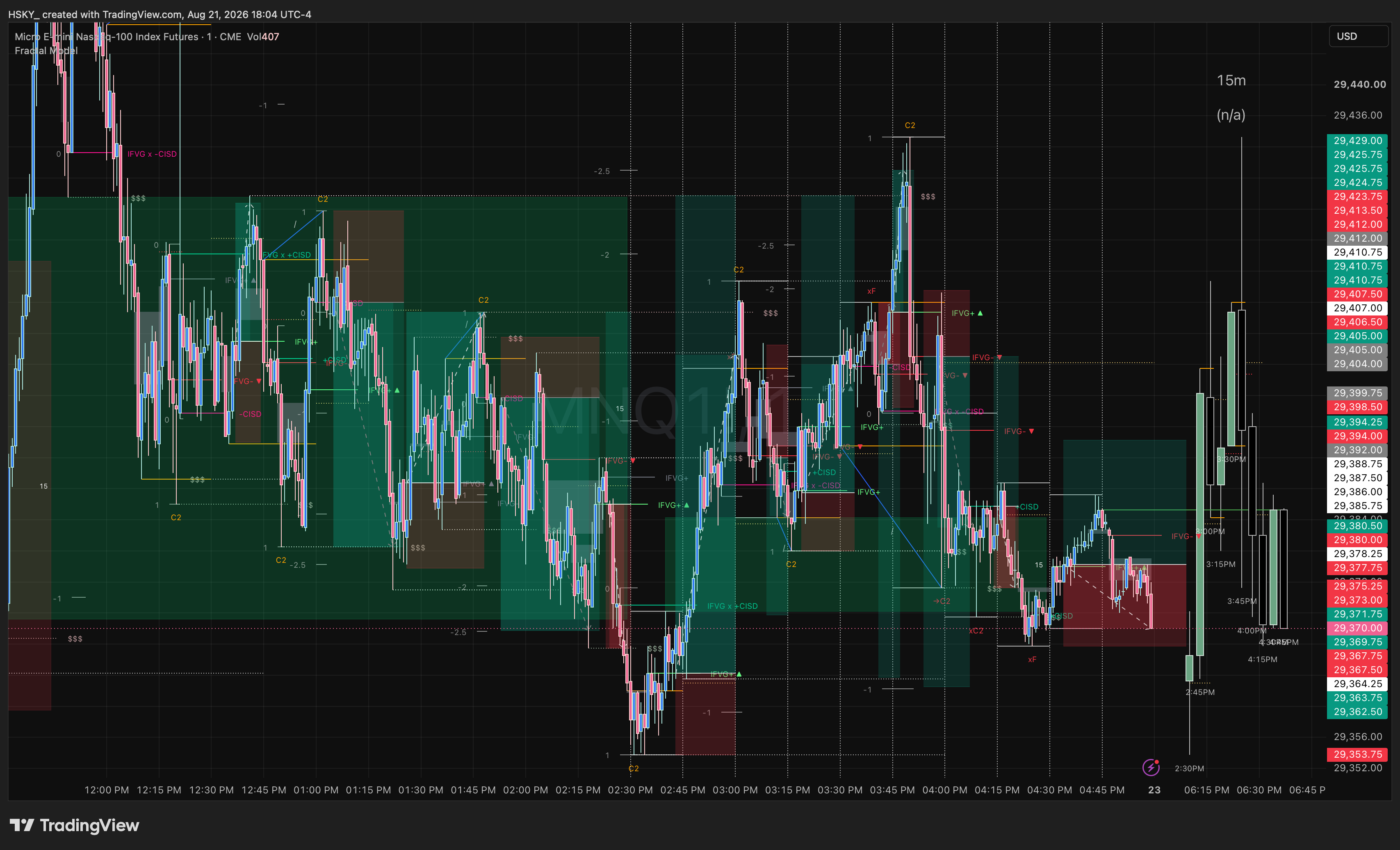Click the pink 'IFVG x -CISD' chart label

tap(152, 154)
